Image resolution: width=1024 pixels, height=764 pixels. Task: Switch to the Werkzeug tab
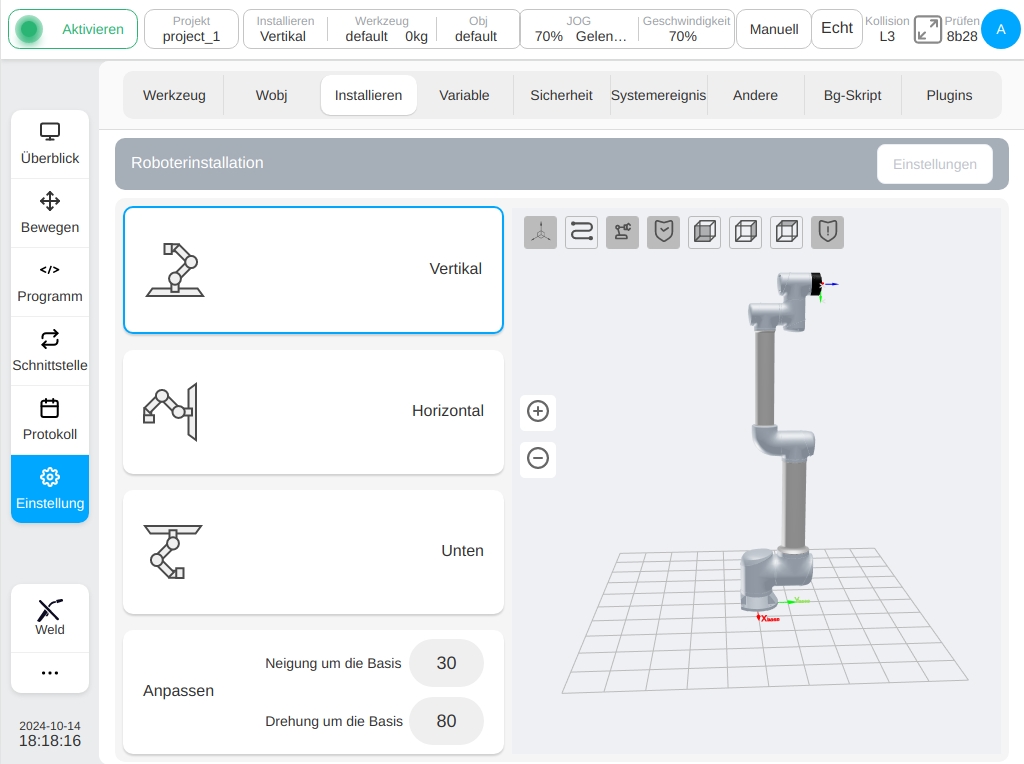pyautogui.click(x=174, y=95)
